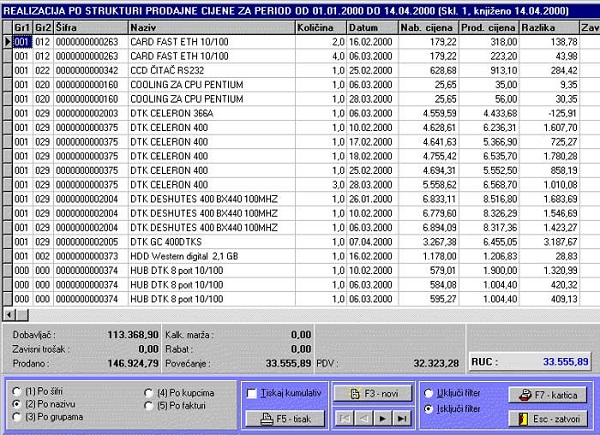Image resolution: width=600 pixels, height=435 pixels.
Task: Select the DTK CELERON 366A row
Action: tap(302, 113)
